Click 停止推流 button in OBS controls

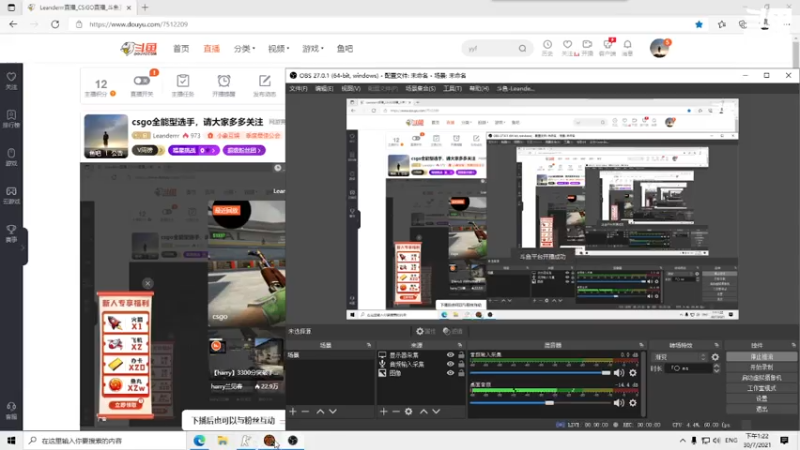[x=761, y=357]
